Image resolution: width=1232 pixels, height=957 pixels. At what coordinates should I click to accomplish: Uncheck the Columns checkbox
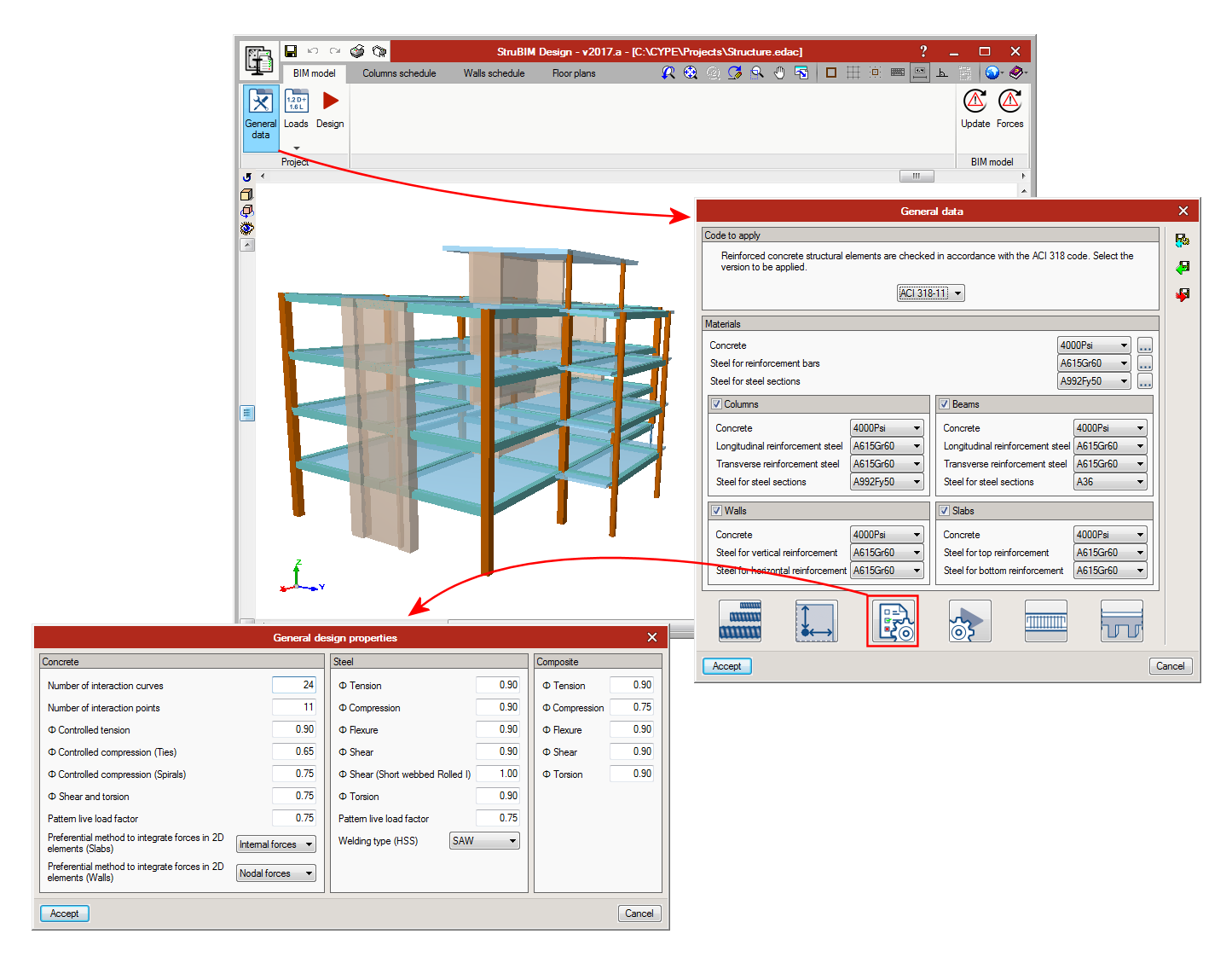(717, 404)
